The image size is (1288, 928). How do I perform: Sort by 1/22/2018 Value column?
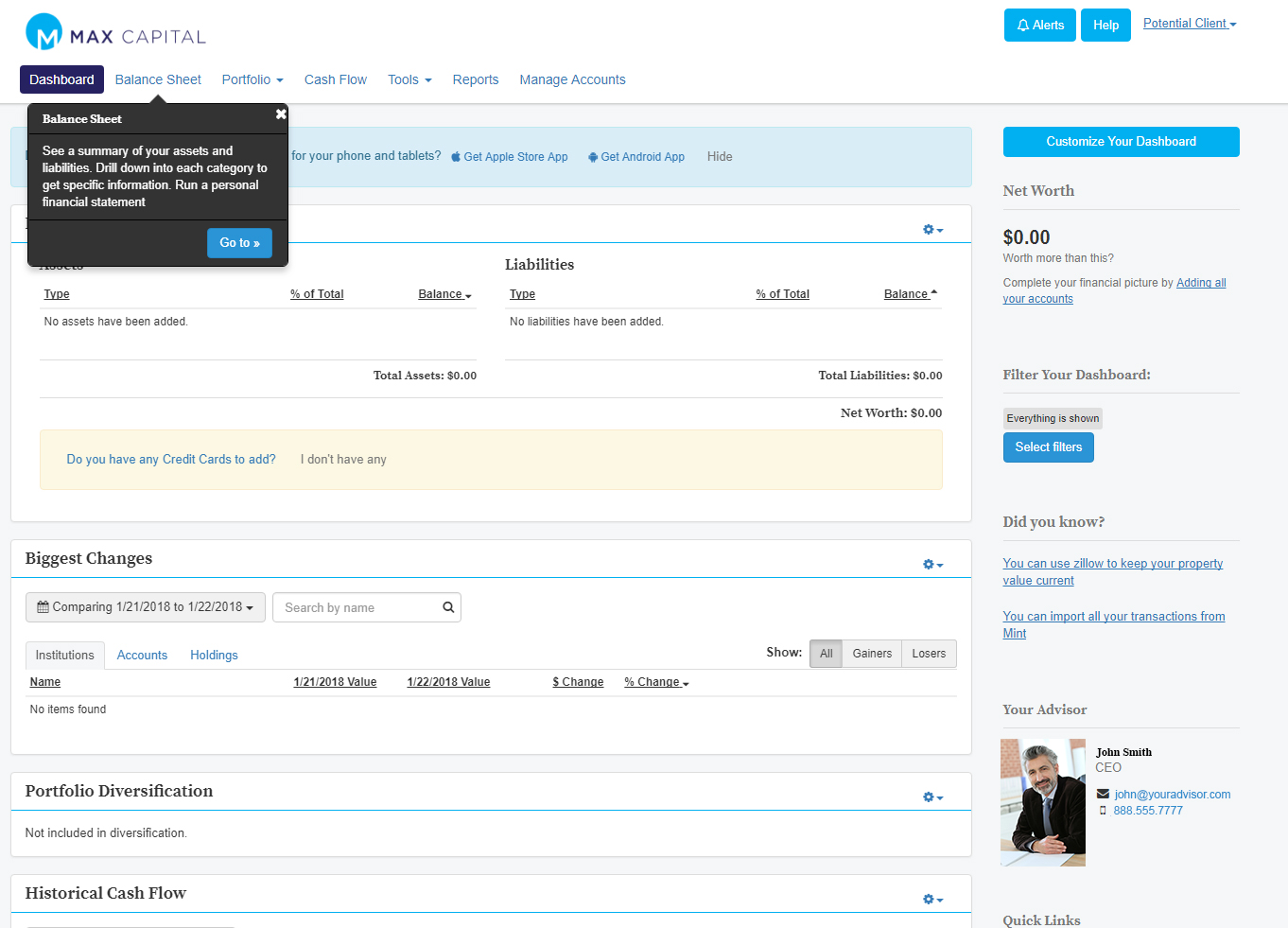pos(448,682)
